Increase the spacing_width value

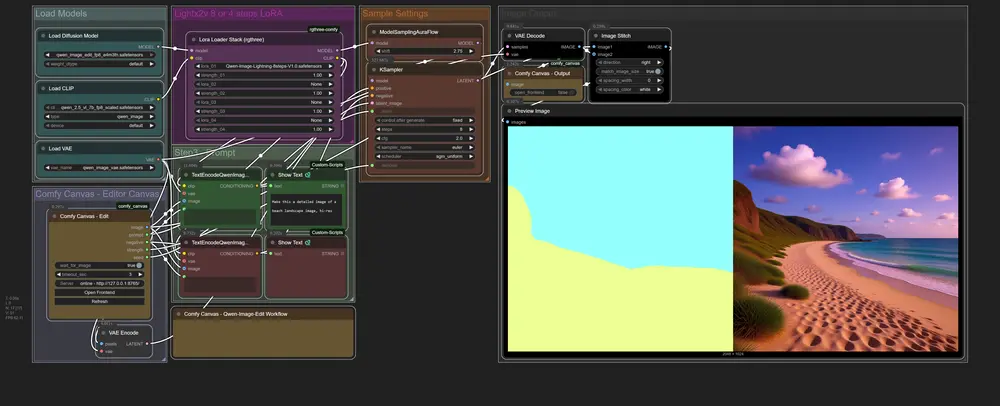(x=659, y=80)
